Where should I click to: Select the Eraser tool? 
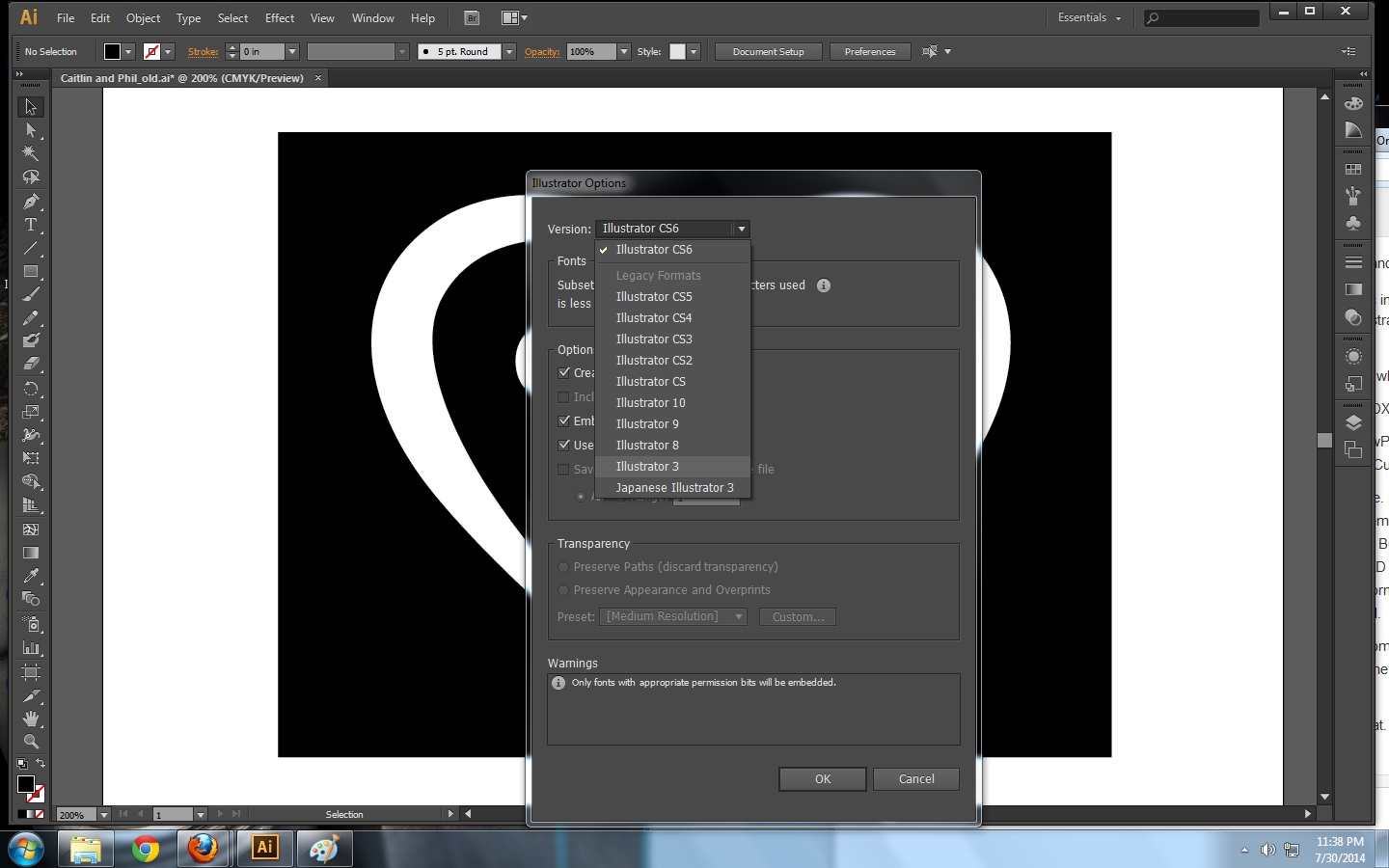31,365
